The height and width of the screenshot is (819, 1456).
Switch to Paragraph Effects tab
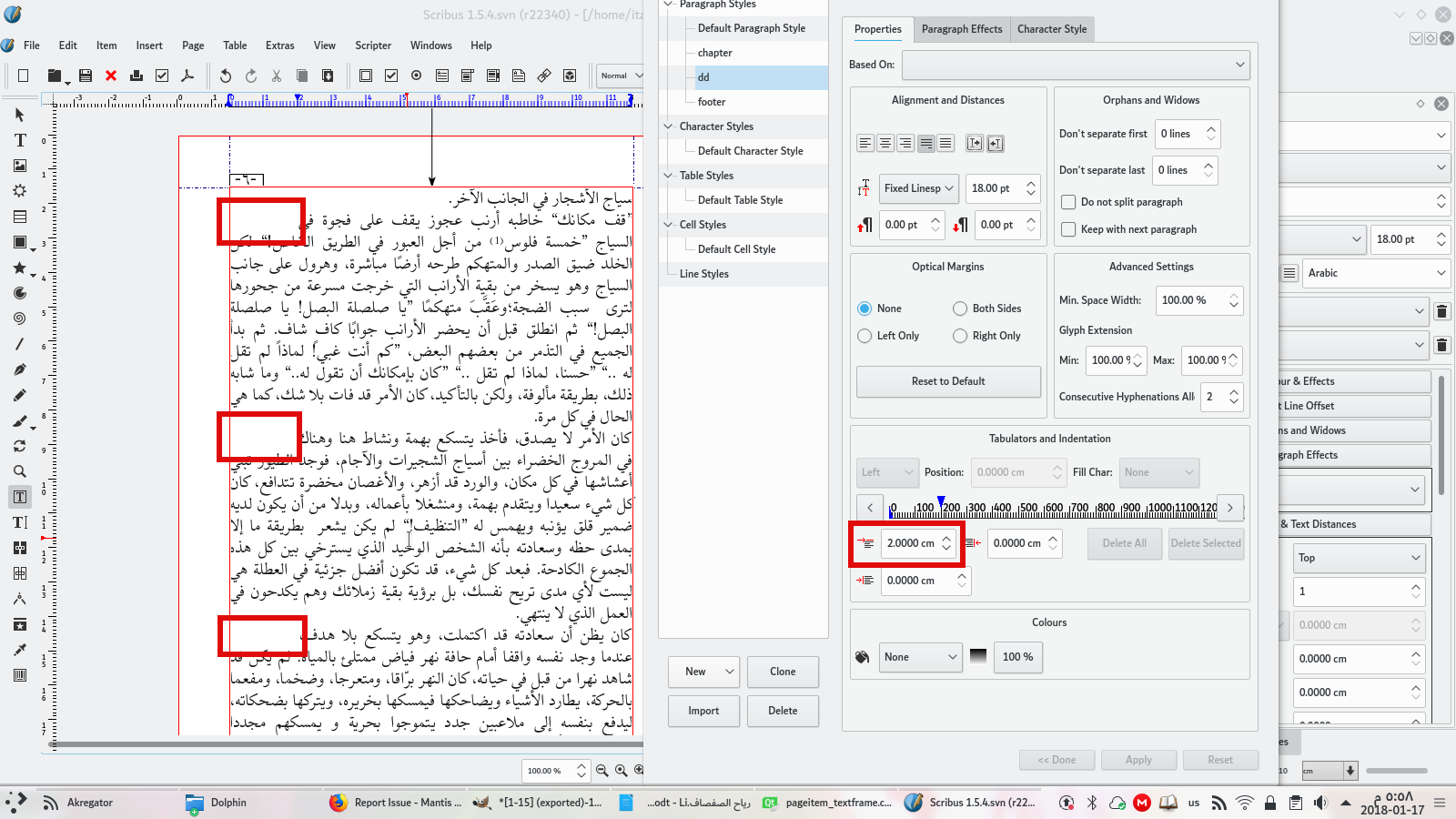point(961,29)
